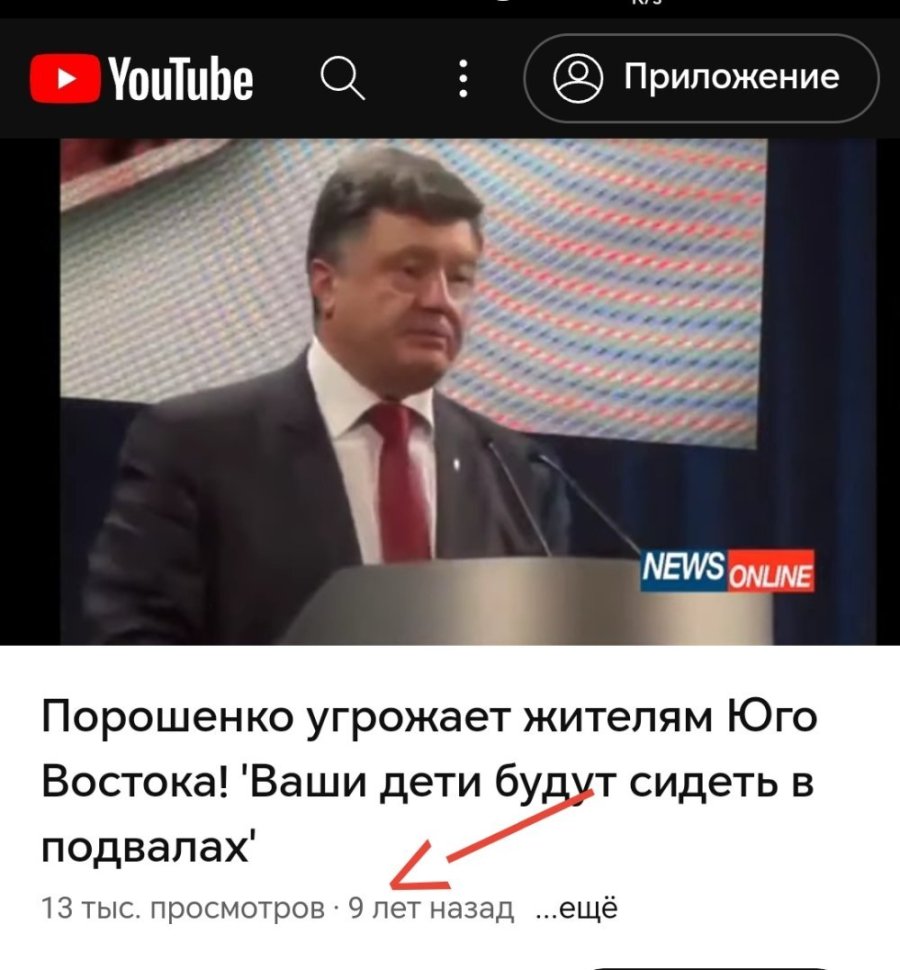Expand details on "9 лет назад"
The width and height of the screenshot is (900, 970).
431,909
